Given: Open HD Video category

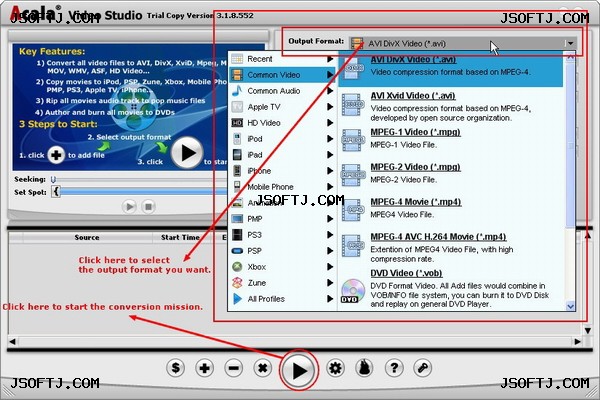Looking at the screenshot, I should pyautogui.click(x=282, y=123).
